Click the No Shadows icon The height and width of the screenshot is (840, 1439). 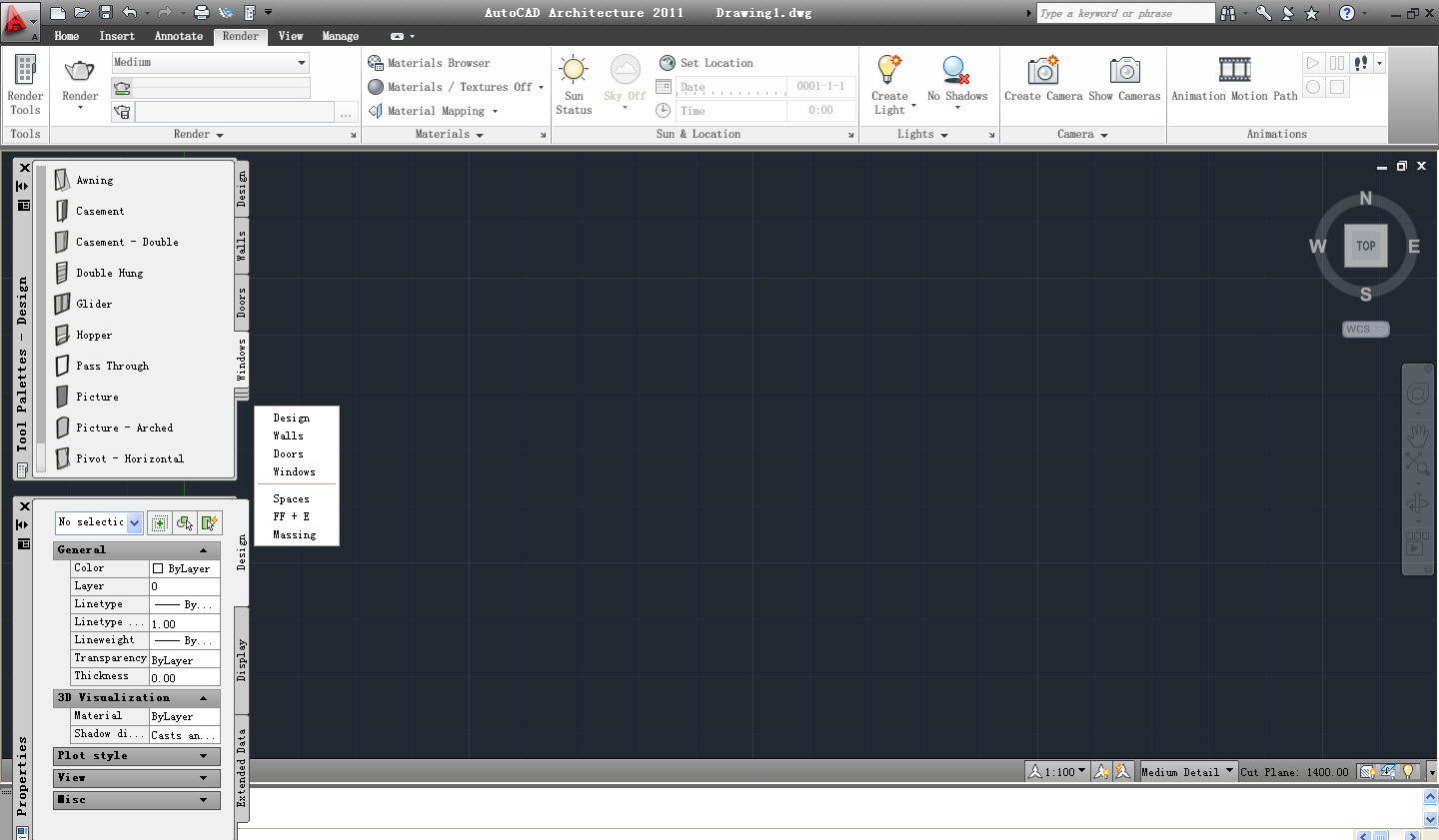[956, 70]
